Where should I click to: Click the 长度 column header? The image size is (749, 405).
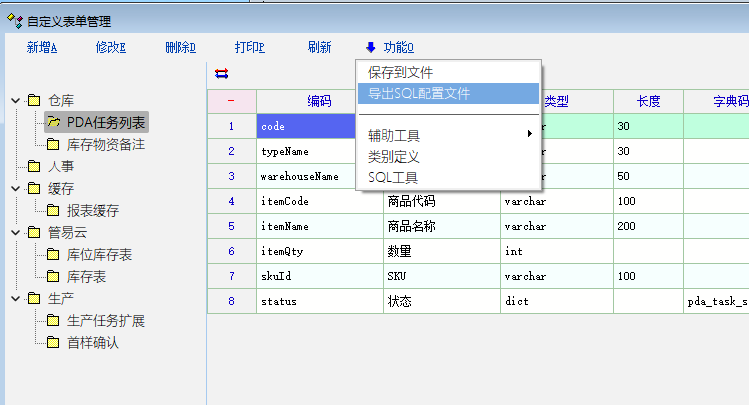(x=648, y=101)
